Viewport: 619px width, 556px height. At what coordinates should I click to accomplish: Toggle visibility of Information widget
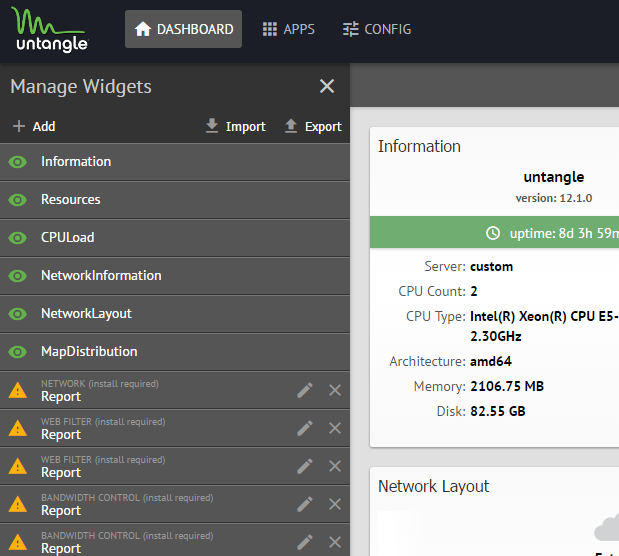click(18, 162)
